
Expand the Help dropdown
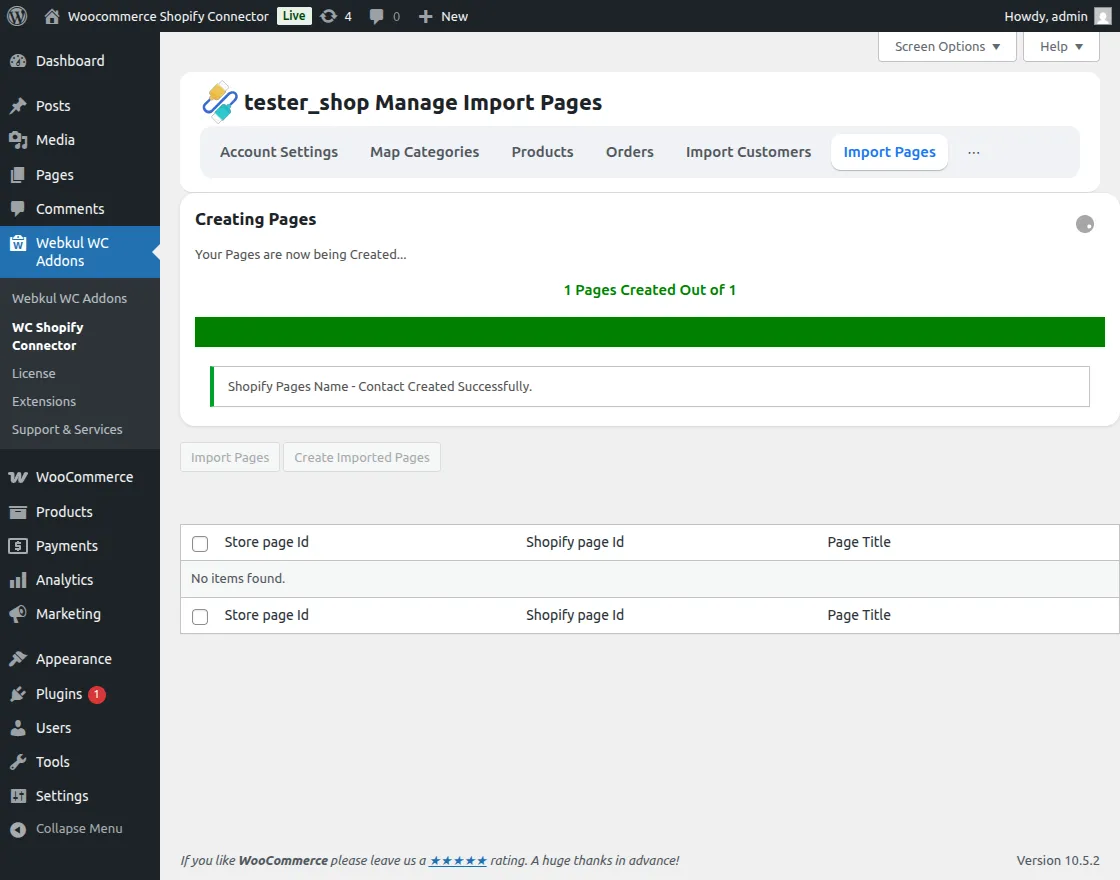coord(1060,46)
